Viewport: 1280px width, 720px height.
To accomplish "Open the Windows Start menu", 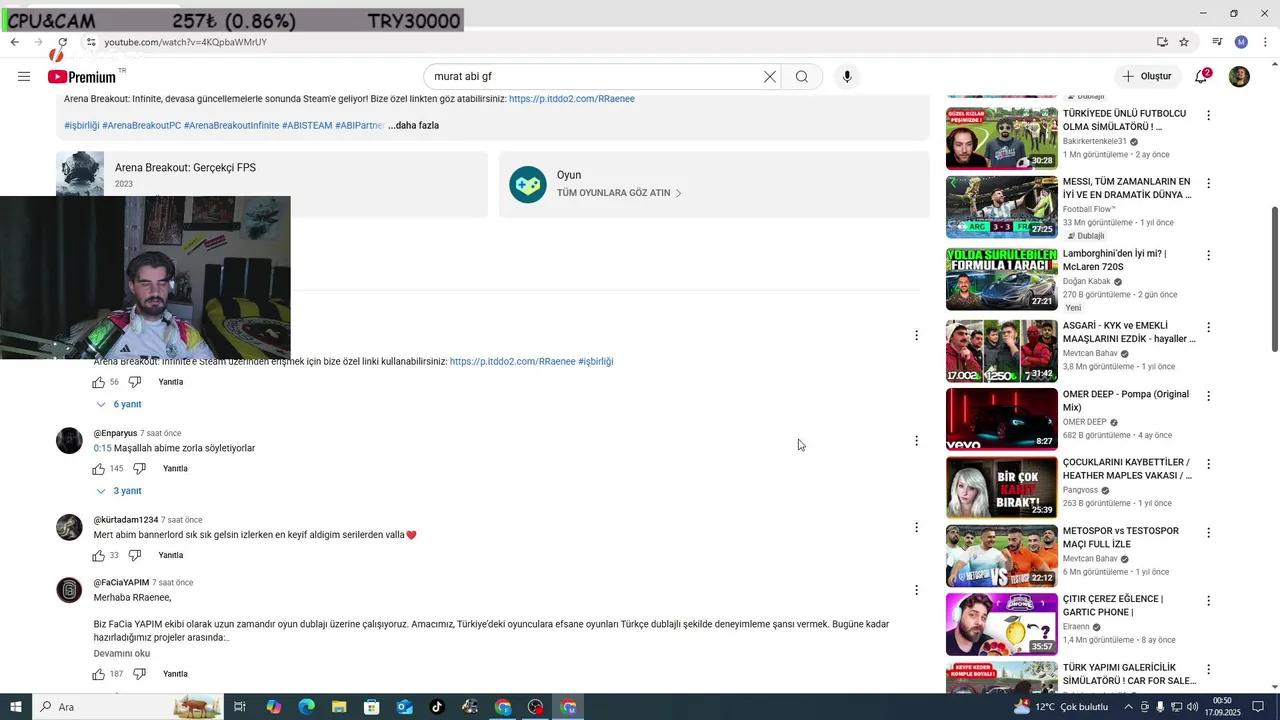I will click(x=15, y=707).
